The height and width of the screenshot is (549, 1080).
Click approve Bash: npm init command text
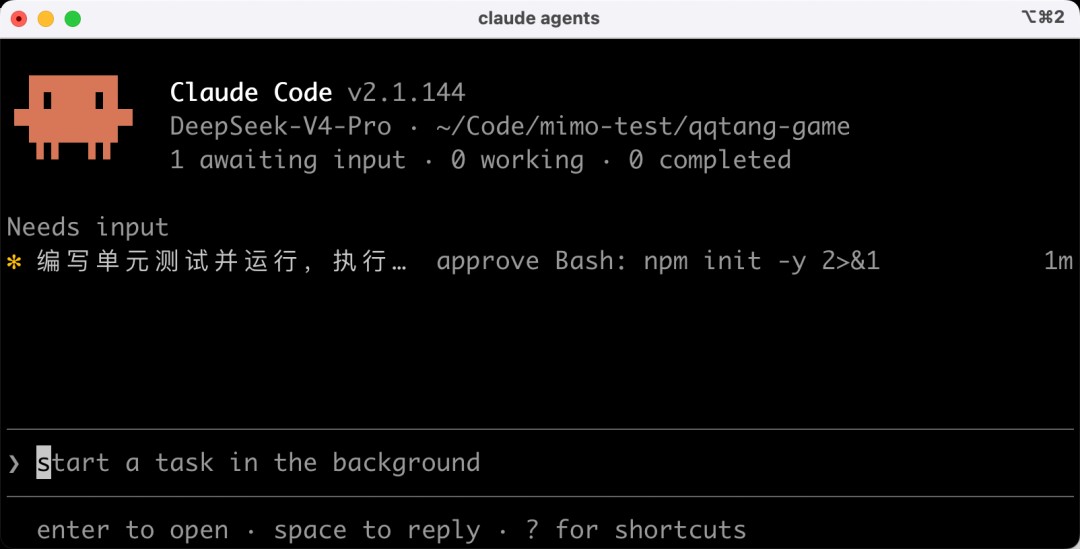pyautogui.click(x=658, y=262)
